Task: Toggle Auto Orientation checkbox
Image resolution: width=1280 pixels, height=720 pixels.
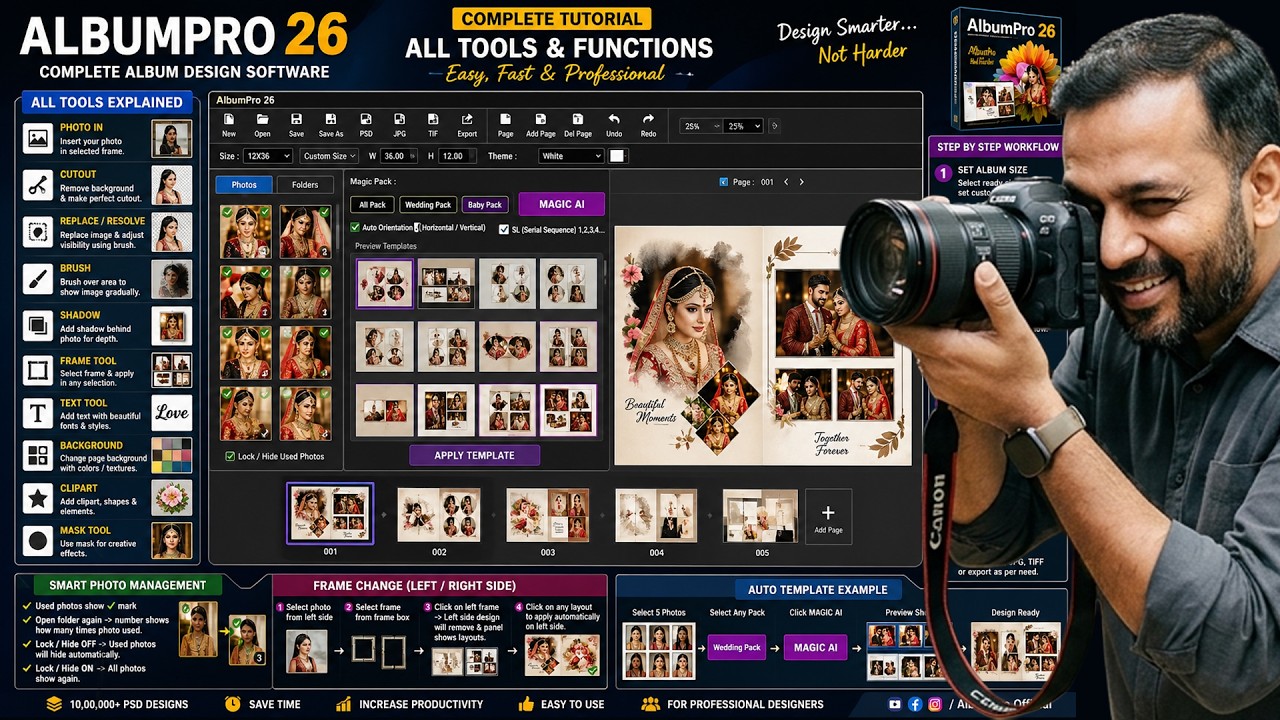Action: coord(355,228)
